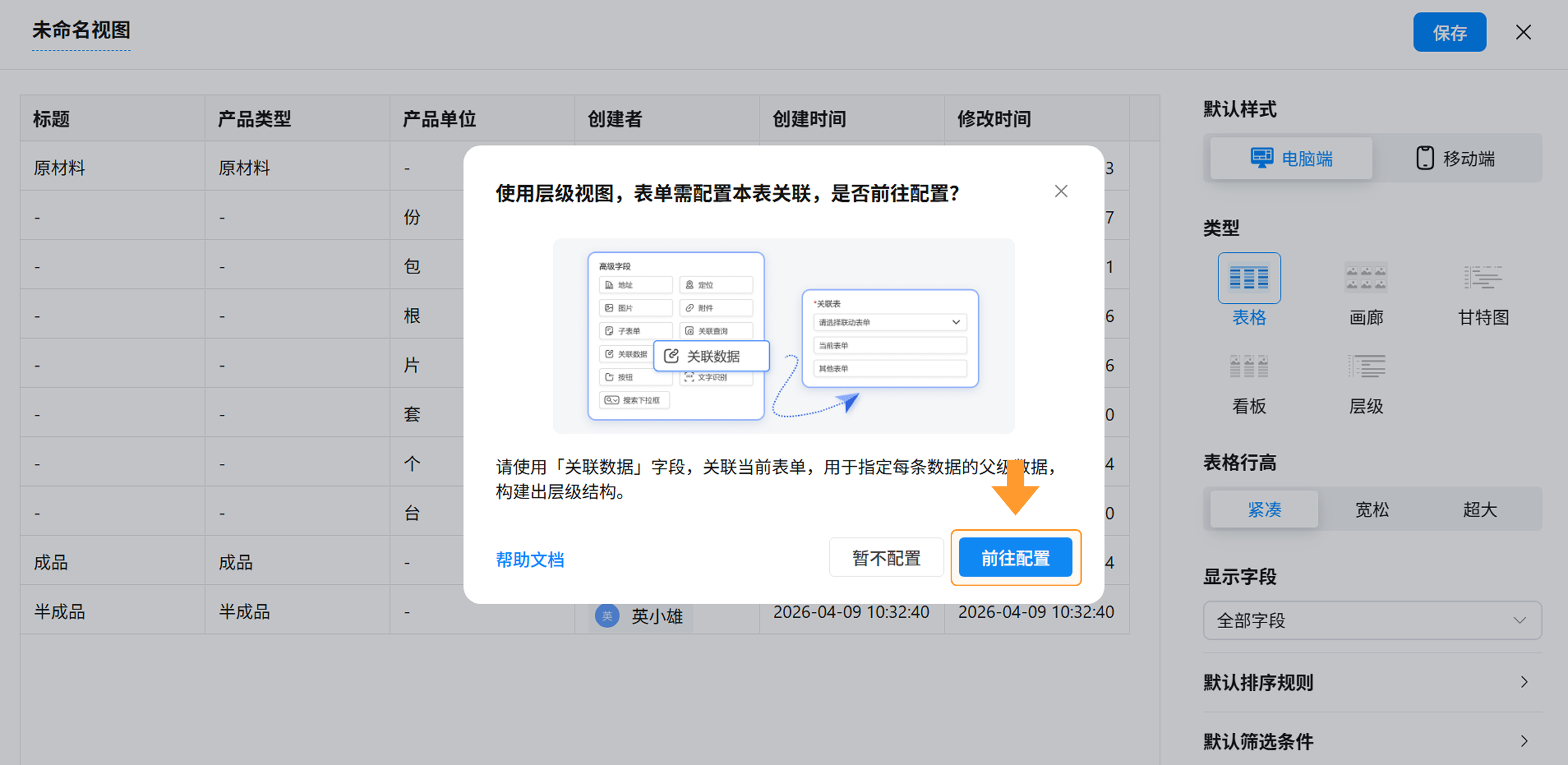Edit the 未命名视图 view name field
The width and height of the screenshot is (1568, 765).
81,31
